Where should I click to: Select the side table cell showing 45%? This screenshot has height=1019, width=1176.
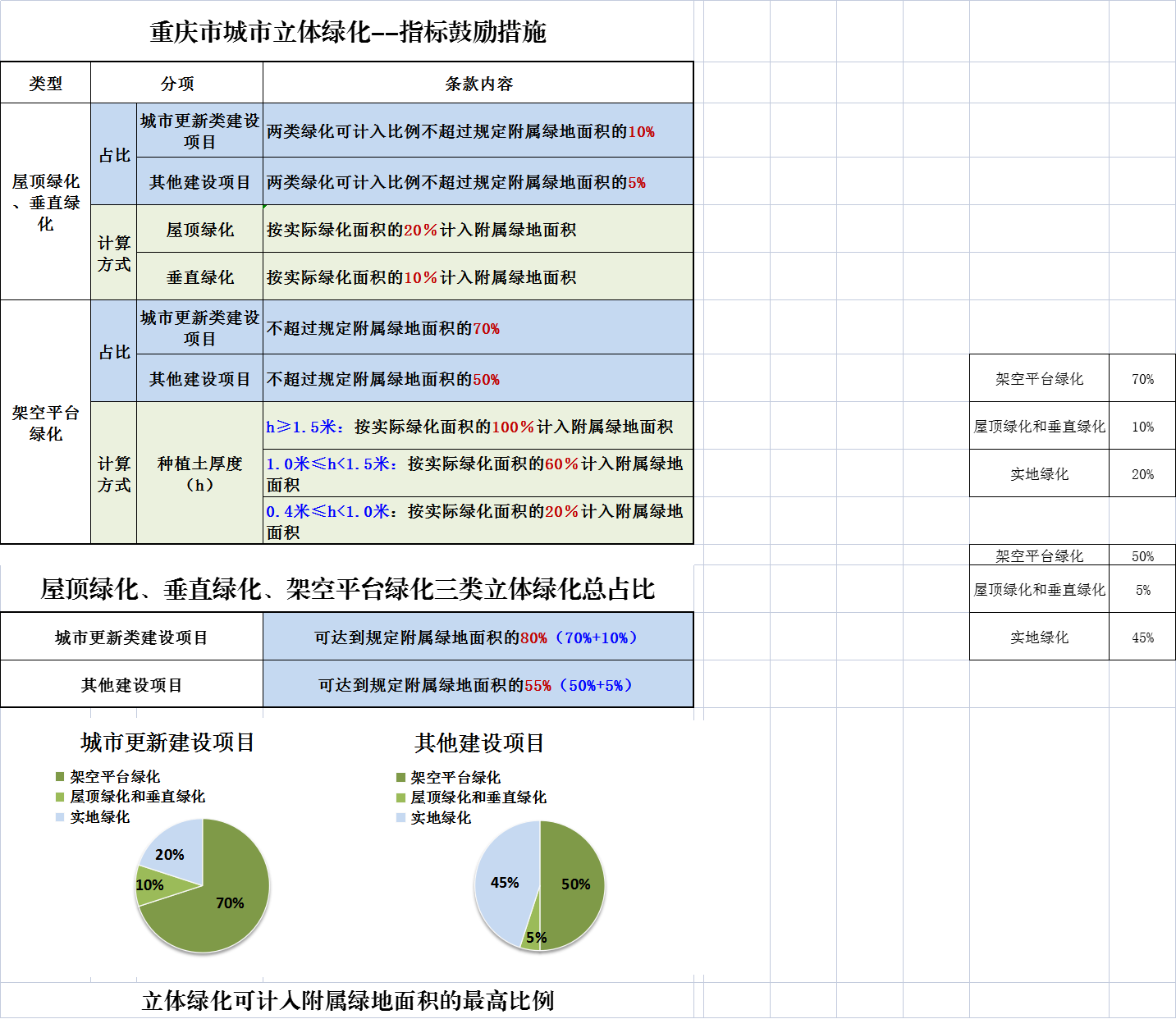pos(1142,637)
